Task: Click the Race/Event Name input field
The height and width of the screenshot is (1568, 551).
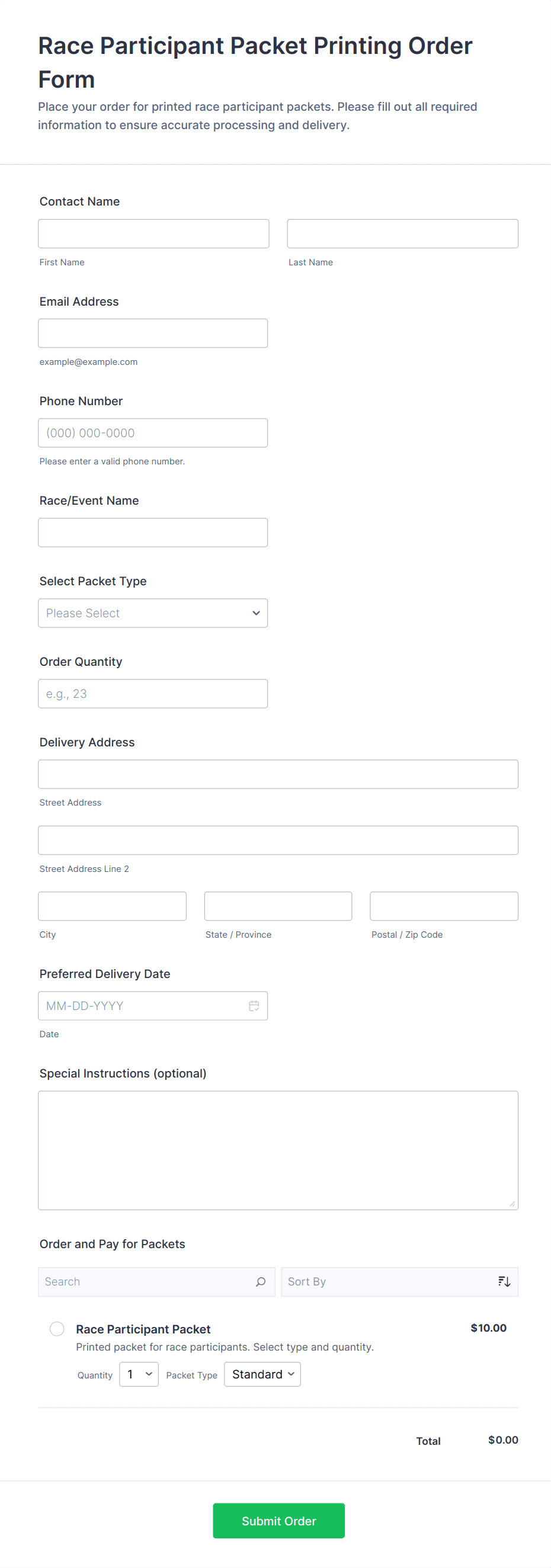Action: (x=153, y=532)
